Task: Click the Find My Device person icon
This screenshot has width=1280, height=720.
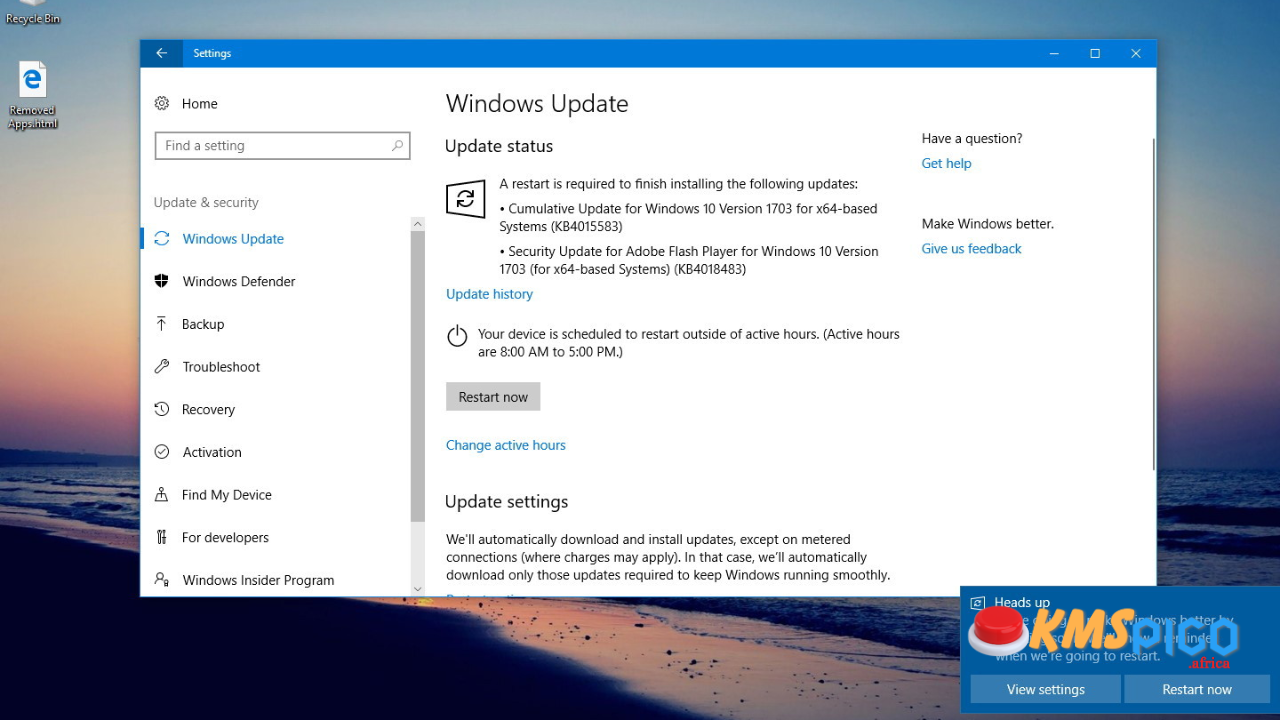Action: pyautogui.click(x=162, y=494)
